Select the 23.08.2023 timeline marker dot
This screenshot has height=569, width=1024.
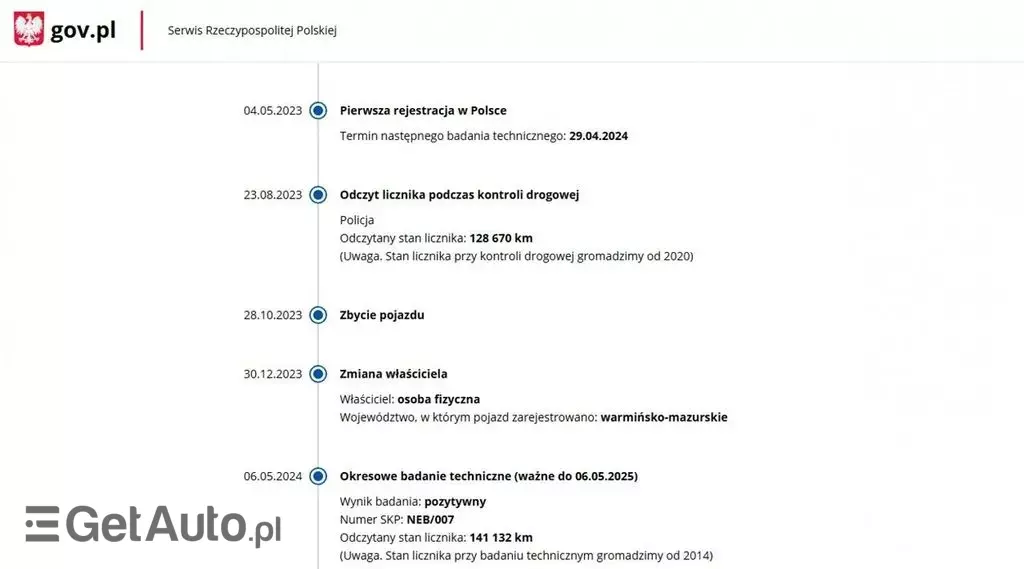[x=318, y=195]
